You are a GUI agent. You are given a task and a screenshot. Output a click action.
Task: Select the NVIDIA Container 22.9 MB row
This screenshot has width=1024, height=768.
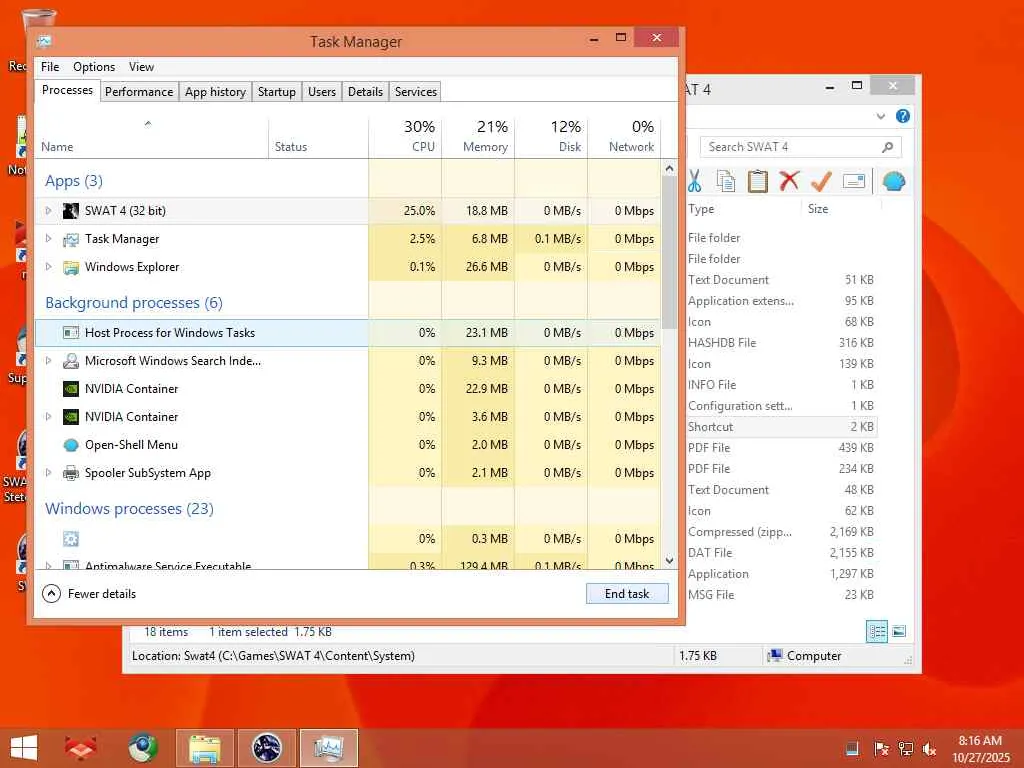coord(347,389)
